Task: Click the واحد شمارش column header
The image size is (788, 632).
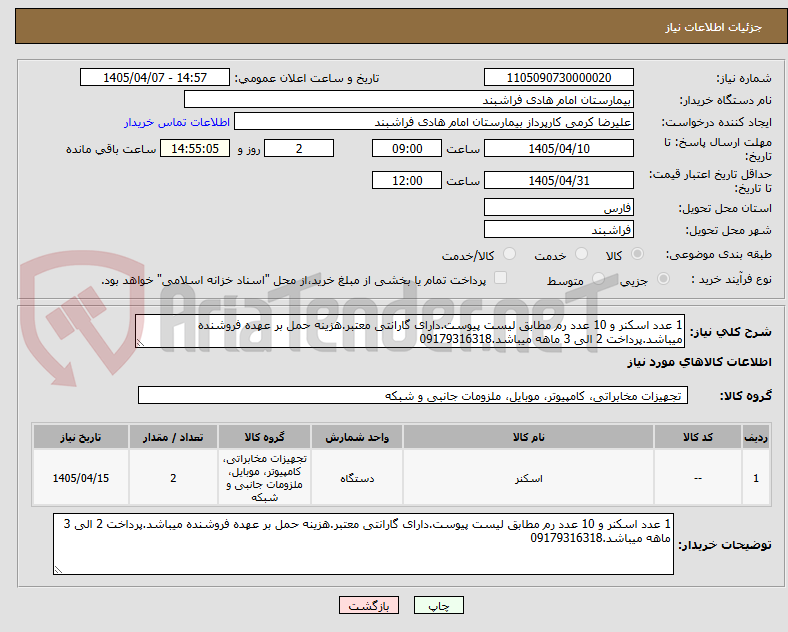Action: (357, 437)
